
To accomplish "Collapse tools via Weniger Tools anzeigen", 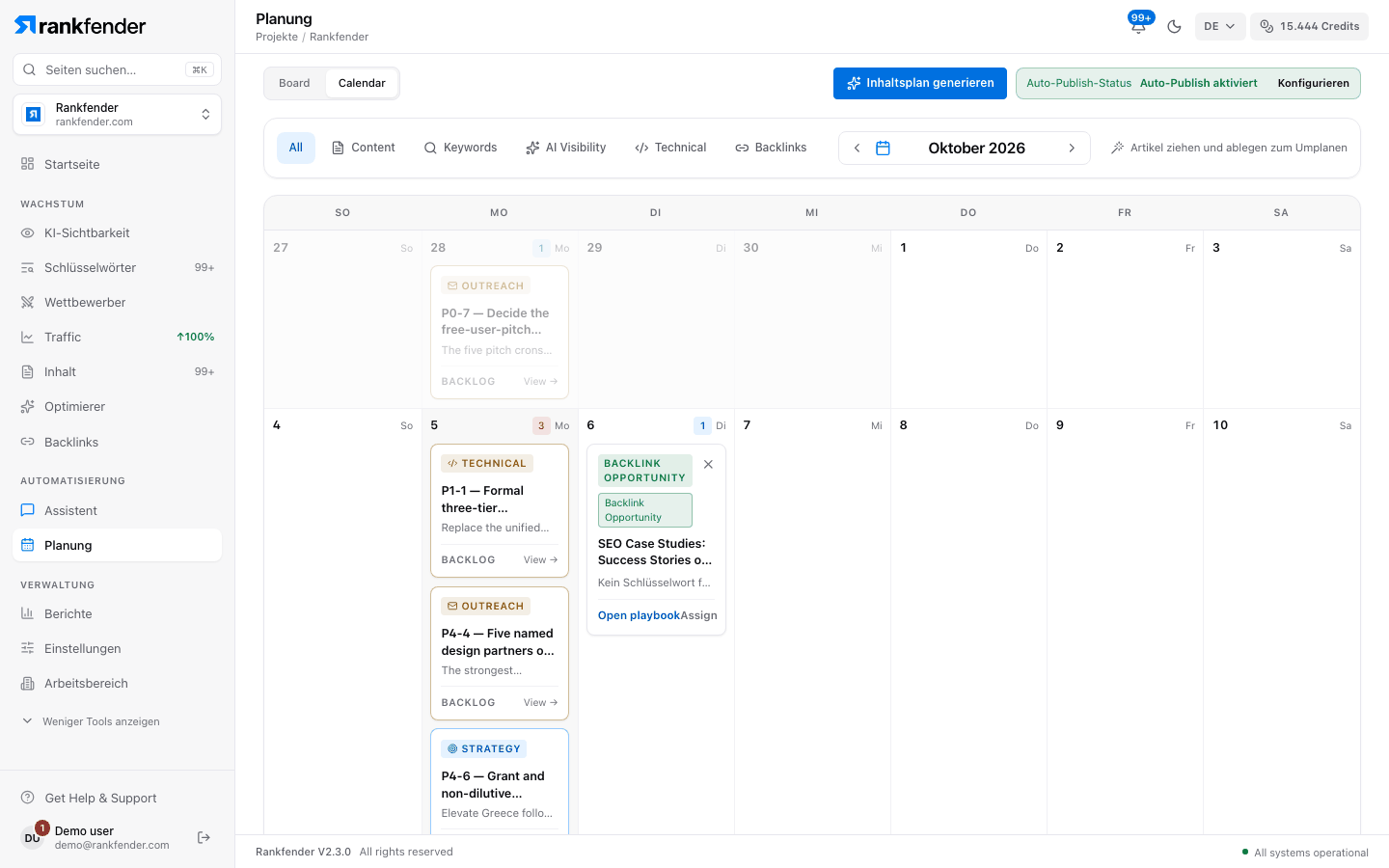I will click(92, 721).
